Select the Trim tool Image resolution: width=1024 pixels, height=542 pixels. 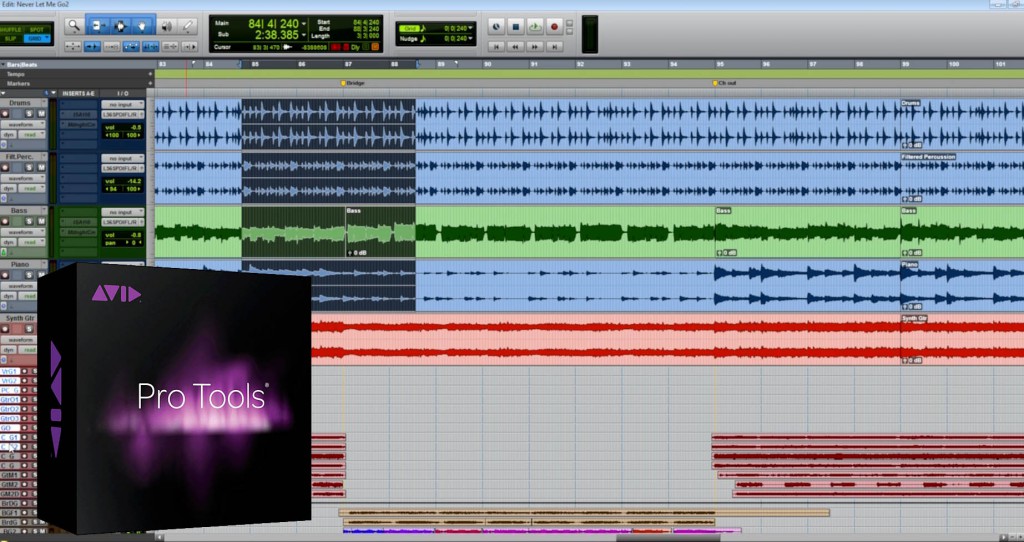point(99,26)
